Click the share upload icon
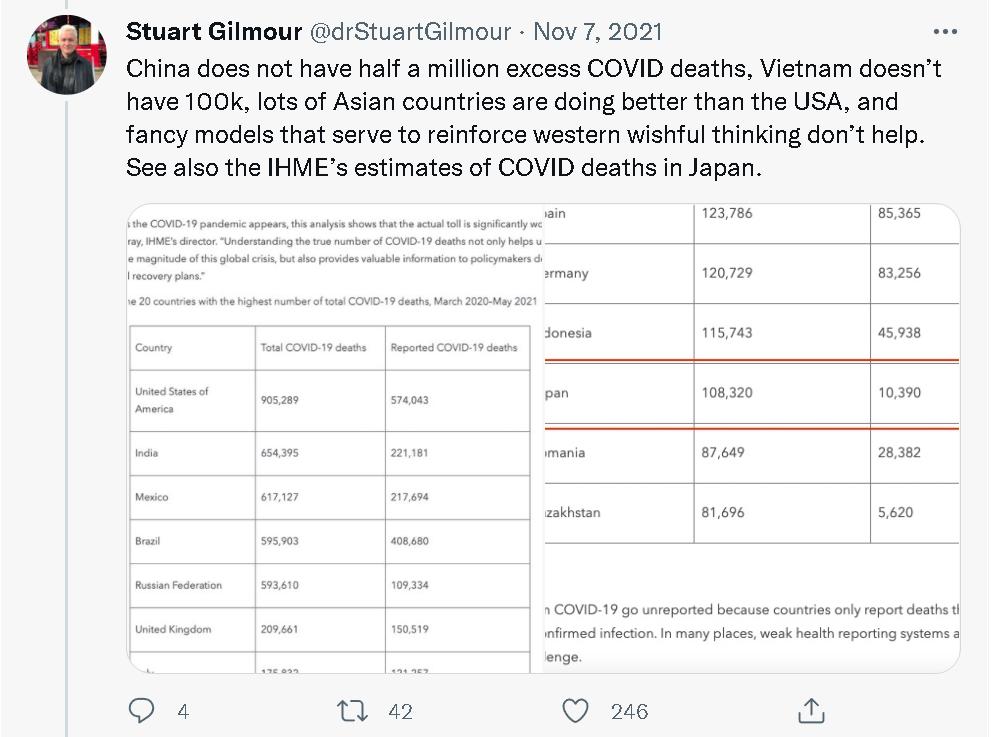The height and width of the screenshot is (737, 997). [811, 711]
